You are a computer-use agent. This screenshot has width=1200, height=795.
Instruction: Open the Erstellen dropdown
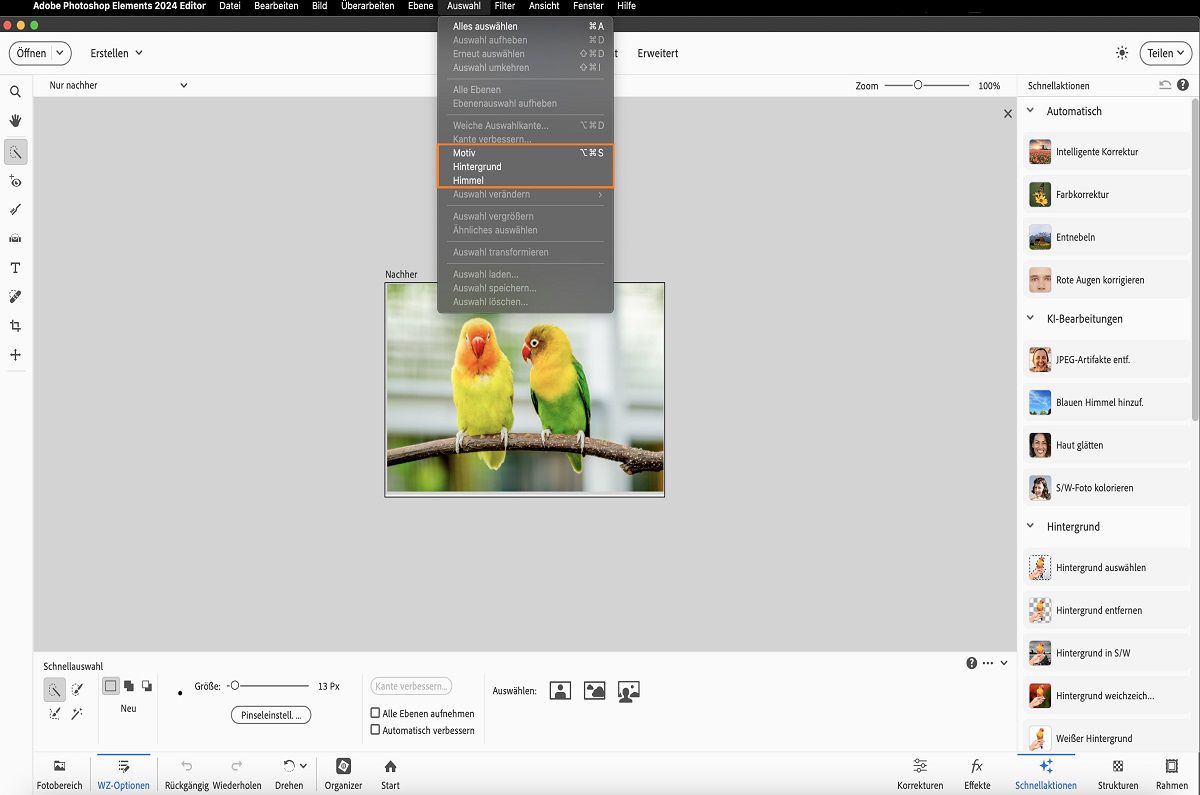pyautogui.click(x=116, y=53)
